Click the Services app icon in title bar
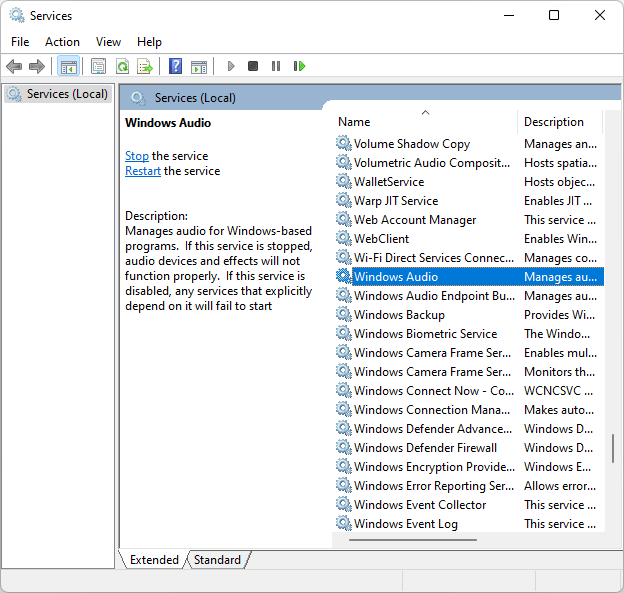624x593 pixels. coord(17,16)
